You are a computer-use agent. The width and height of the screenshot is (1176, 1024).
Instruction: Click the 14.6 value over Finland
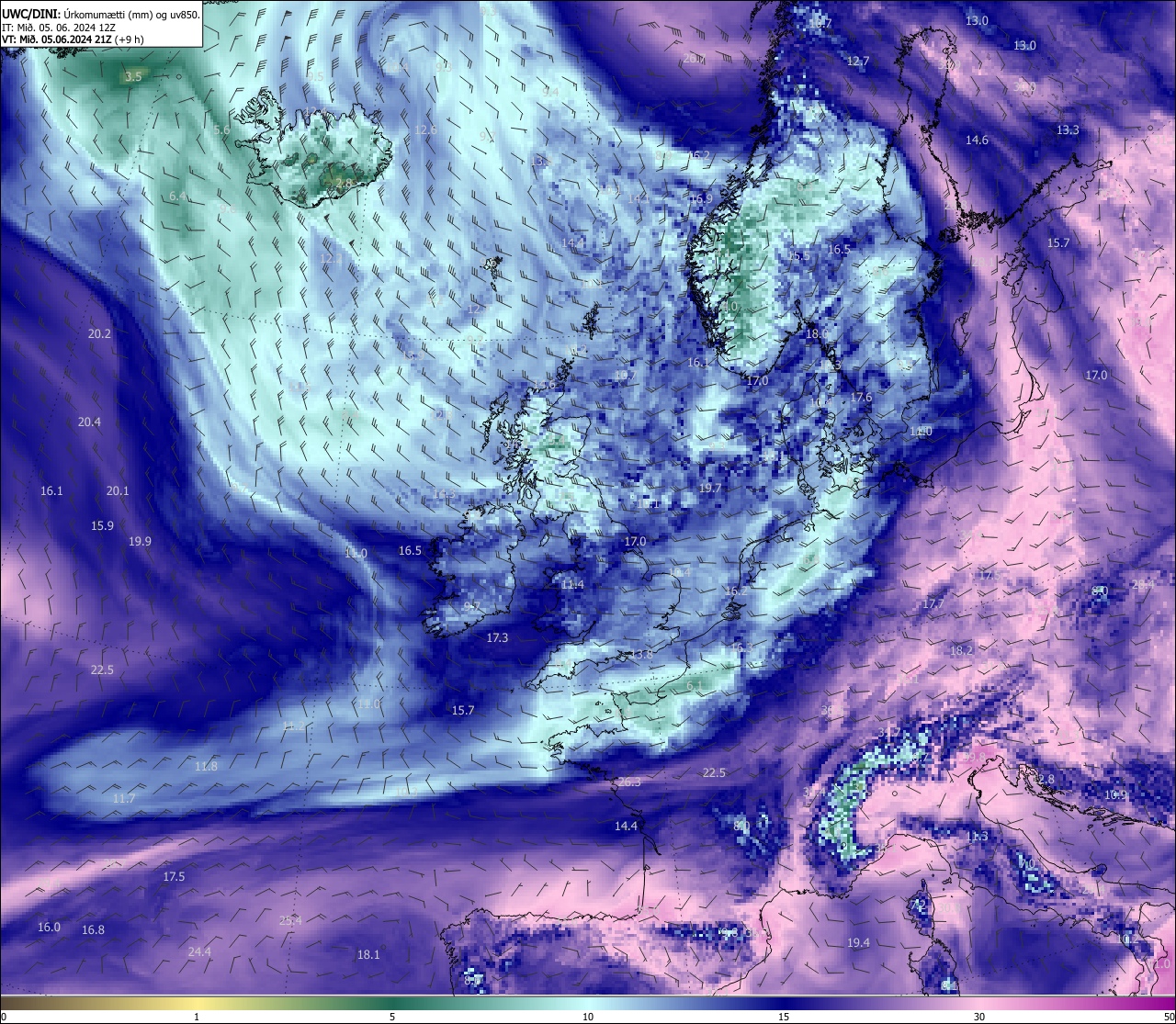point(977,141)
